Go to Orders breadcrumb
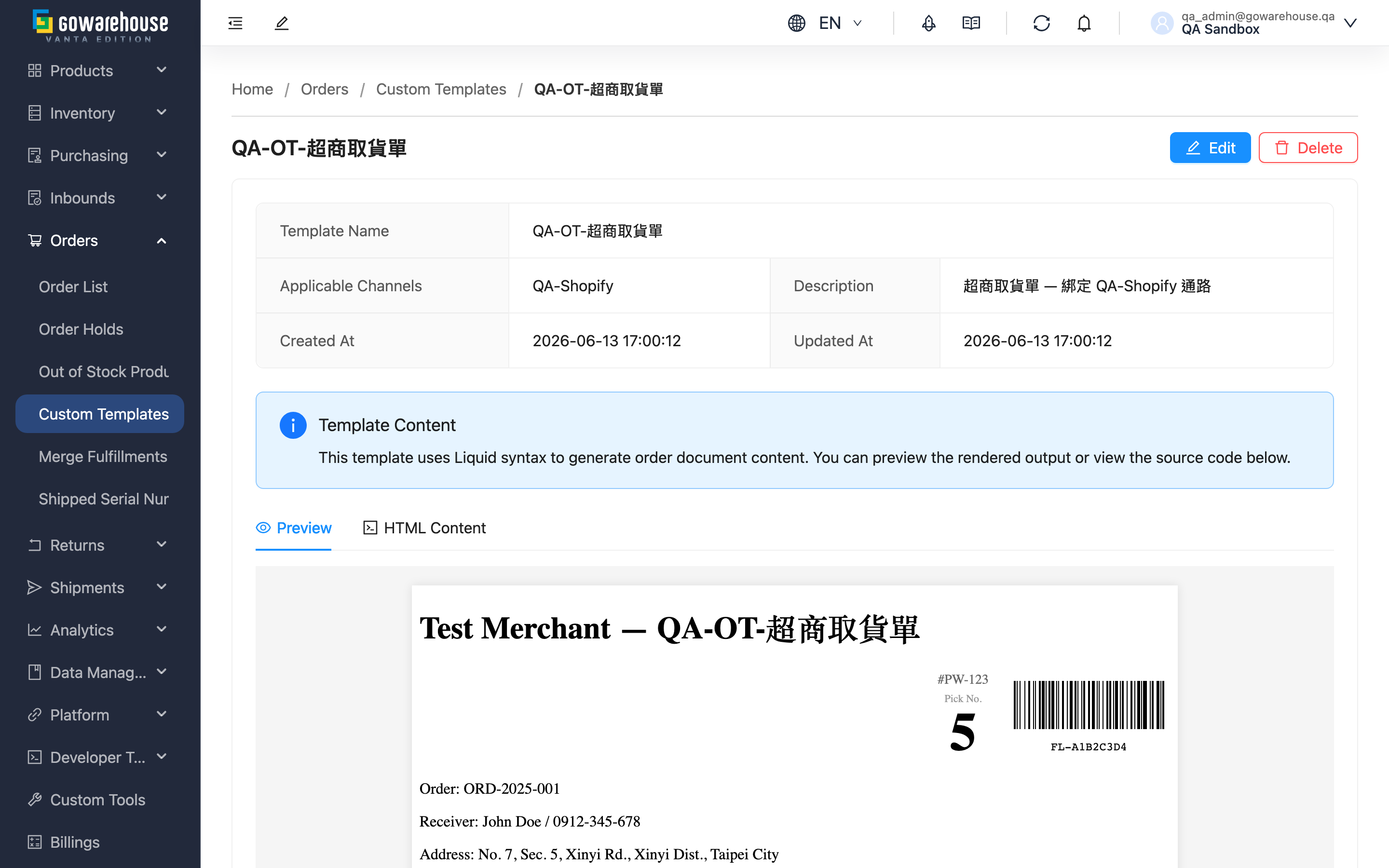The image size is (1389, 868). 324,90
